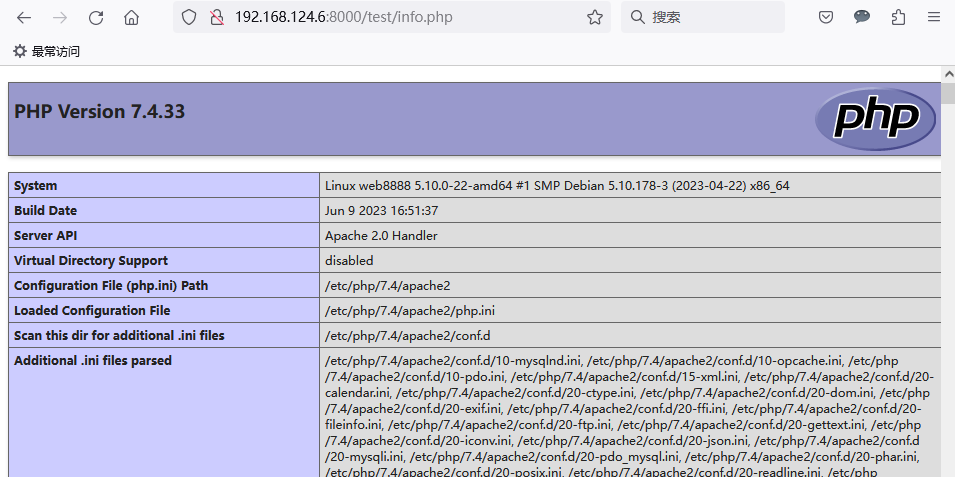This screenshot has width=955, height=477.
Task: Click the PHP logo link
Action: [x=875, y=118]
